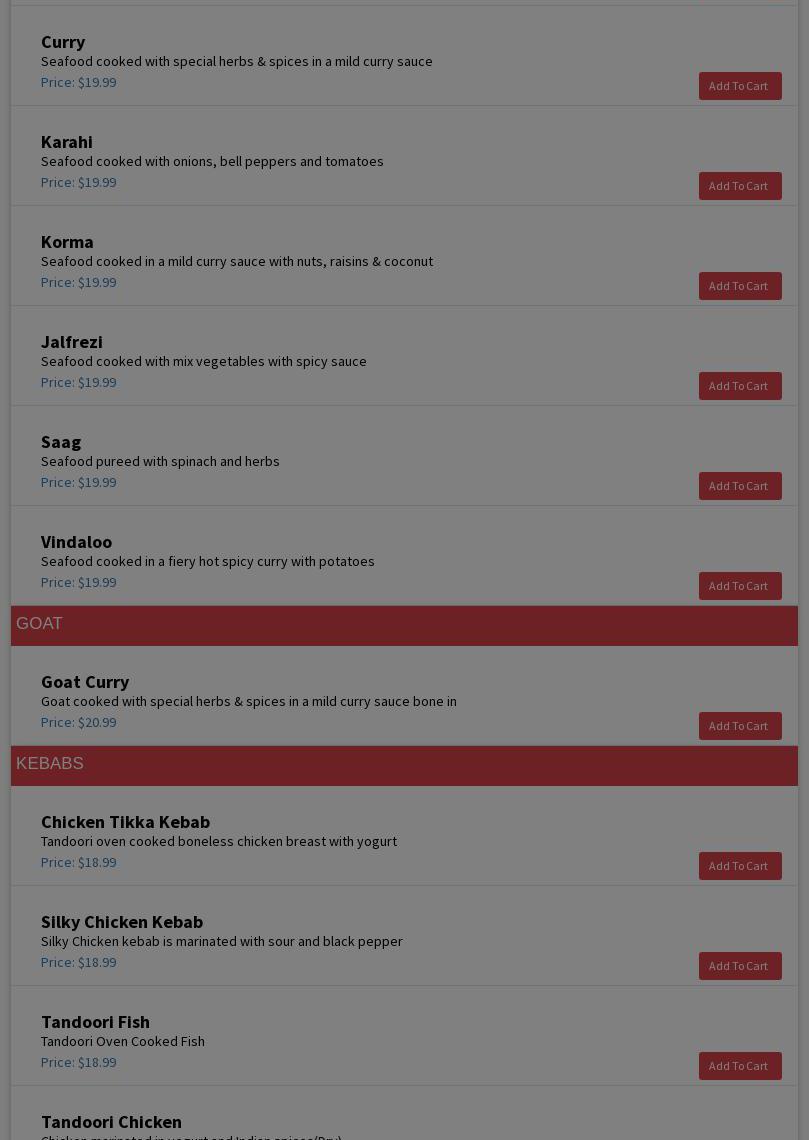Add Goat Curry to cart
This screenshot has width=809, height=1140.
(x=739, y=726)
